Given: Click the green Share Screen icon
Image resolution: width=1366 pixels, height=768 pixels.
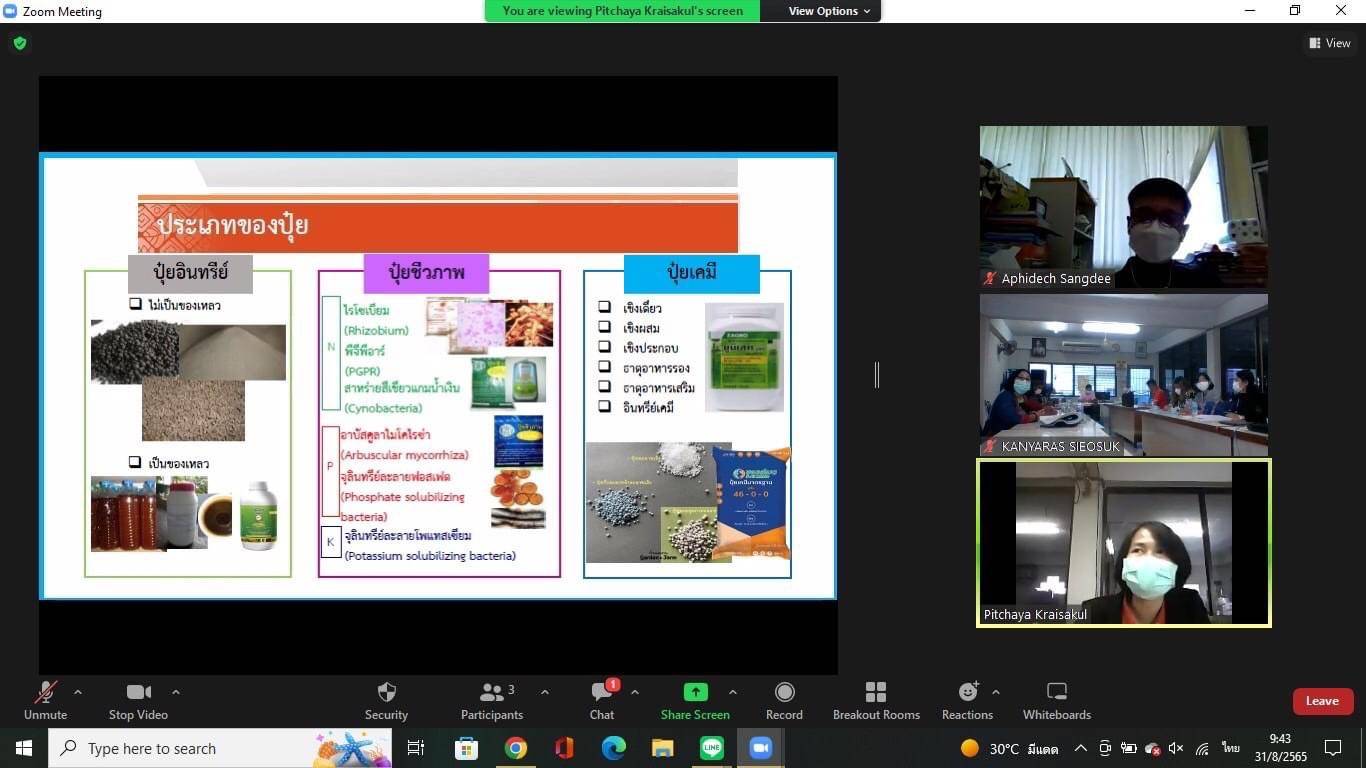Looking at the screenshot, I should [695, 692].
